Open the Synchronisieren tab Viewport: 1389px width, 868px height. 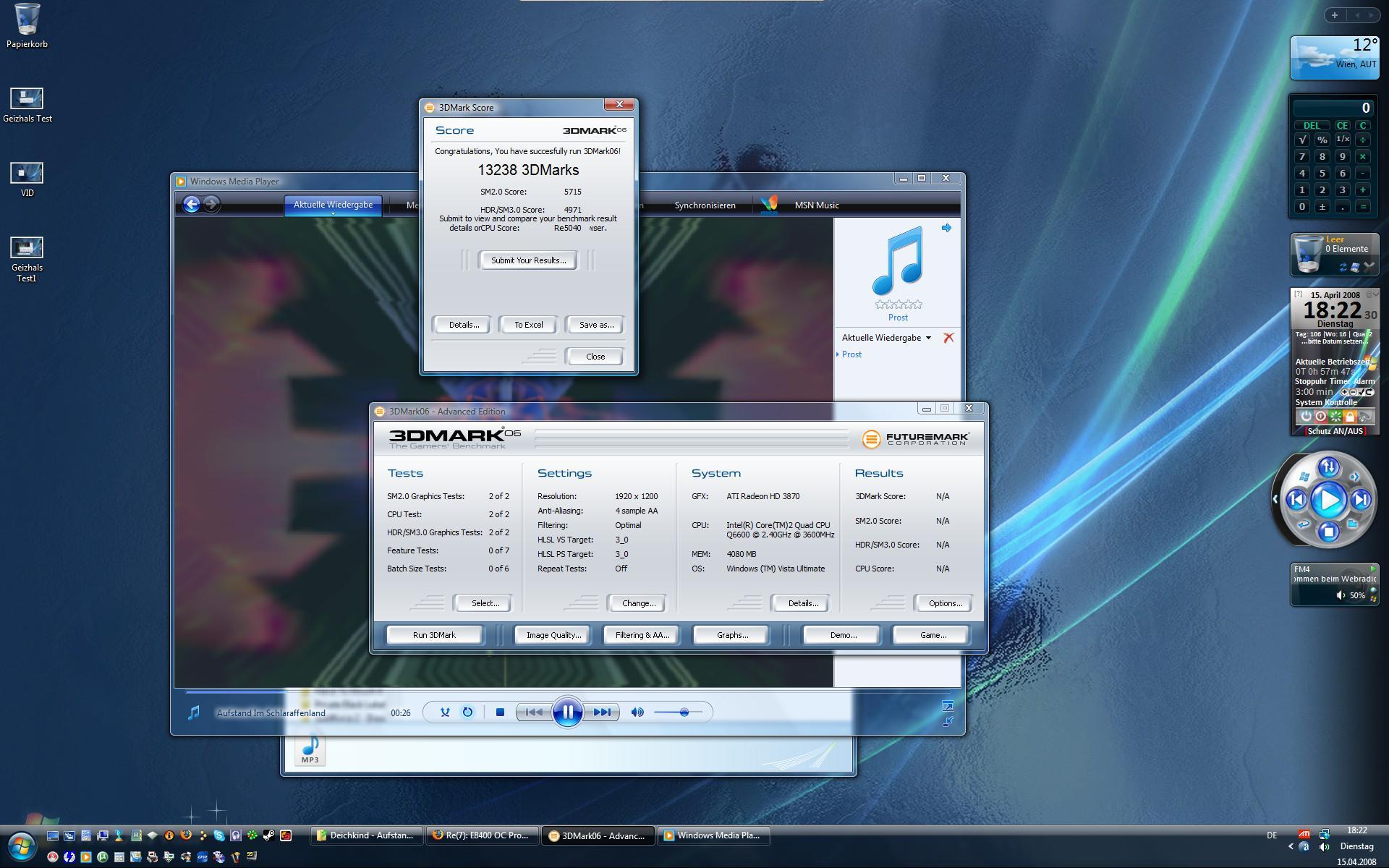705,205
